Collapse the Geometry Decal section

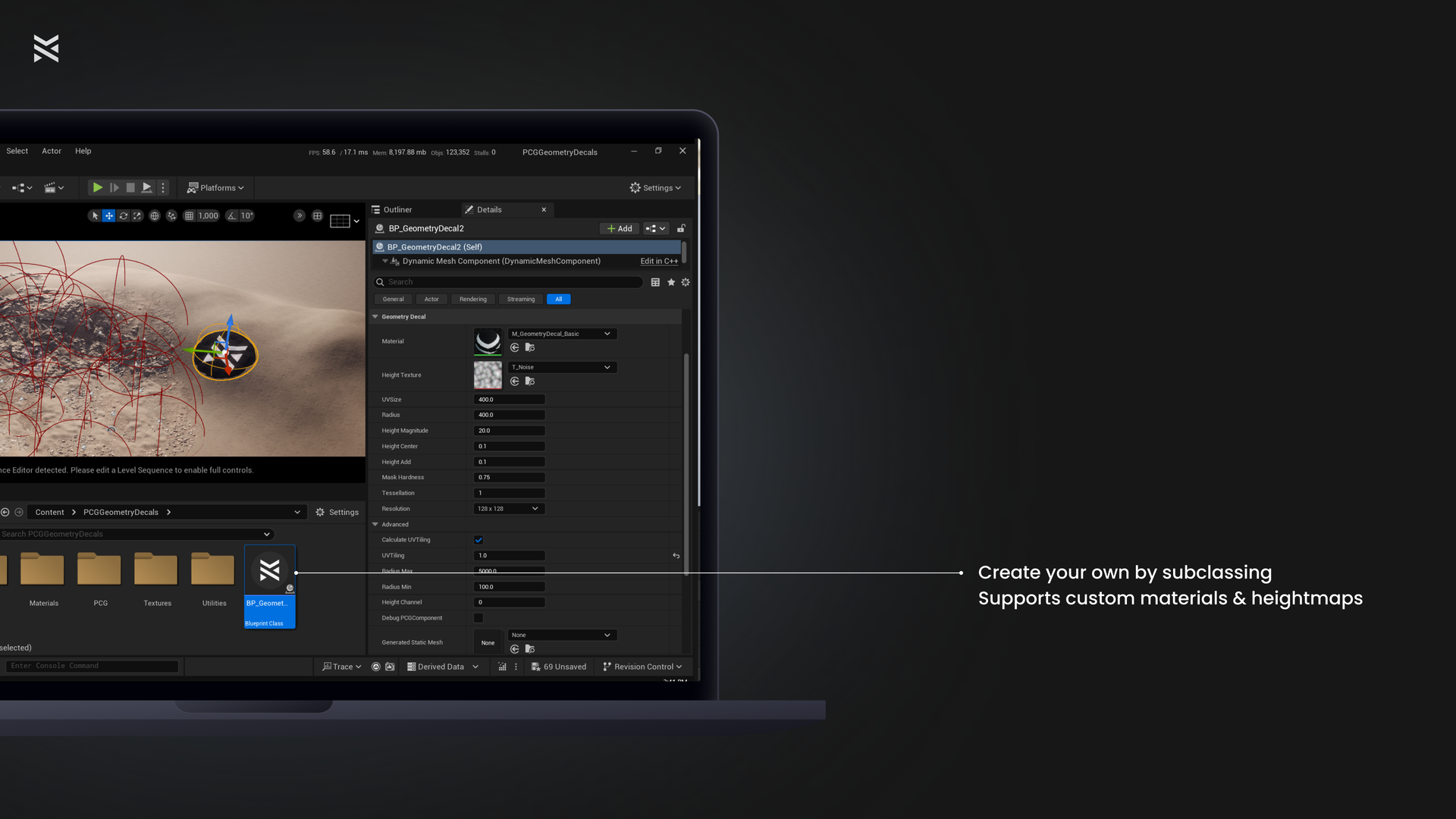375,317
